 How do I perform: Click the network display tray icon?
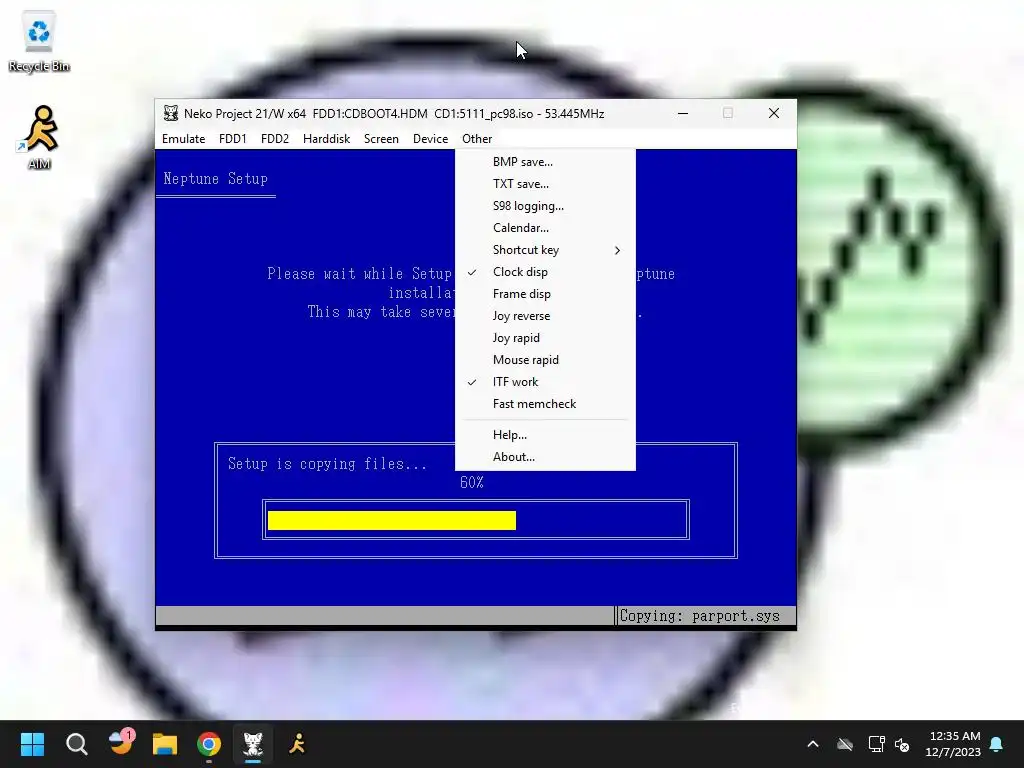coord(876,744)
